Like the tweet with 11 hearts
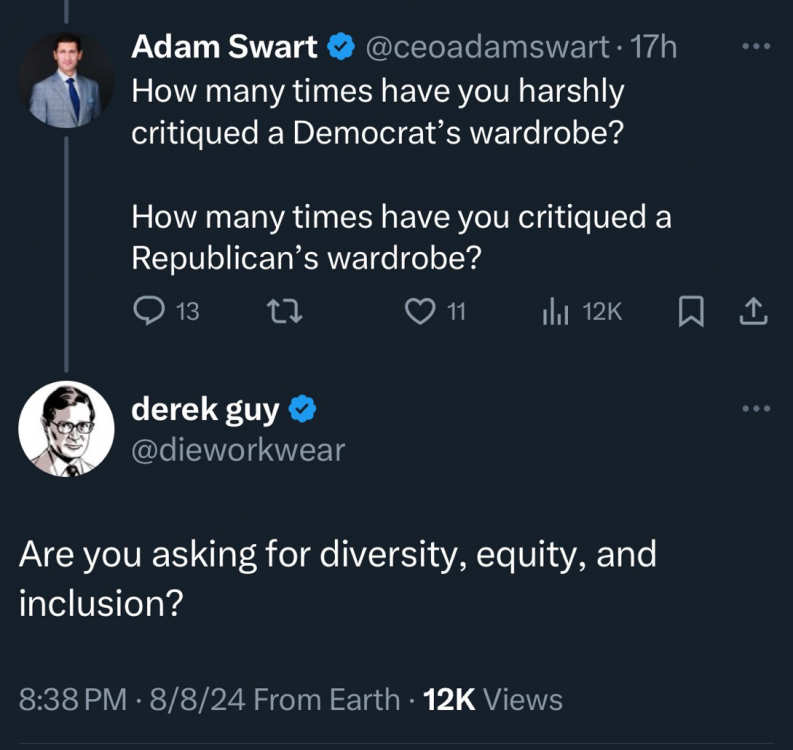793x750 pixels. point(418,312)
